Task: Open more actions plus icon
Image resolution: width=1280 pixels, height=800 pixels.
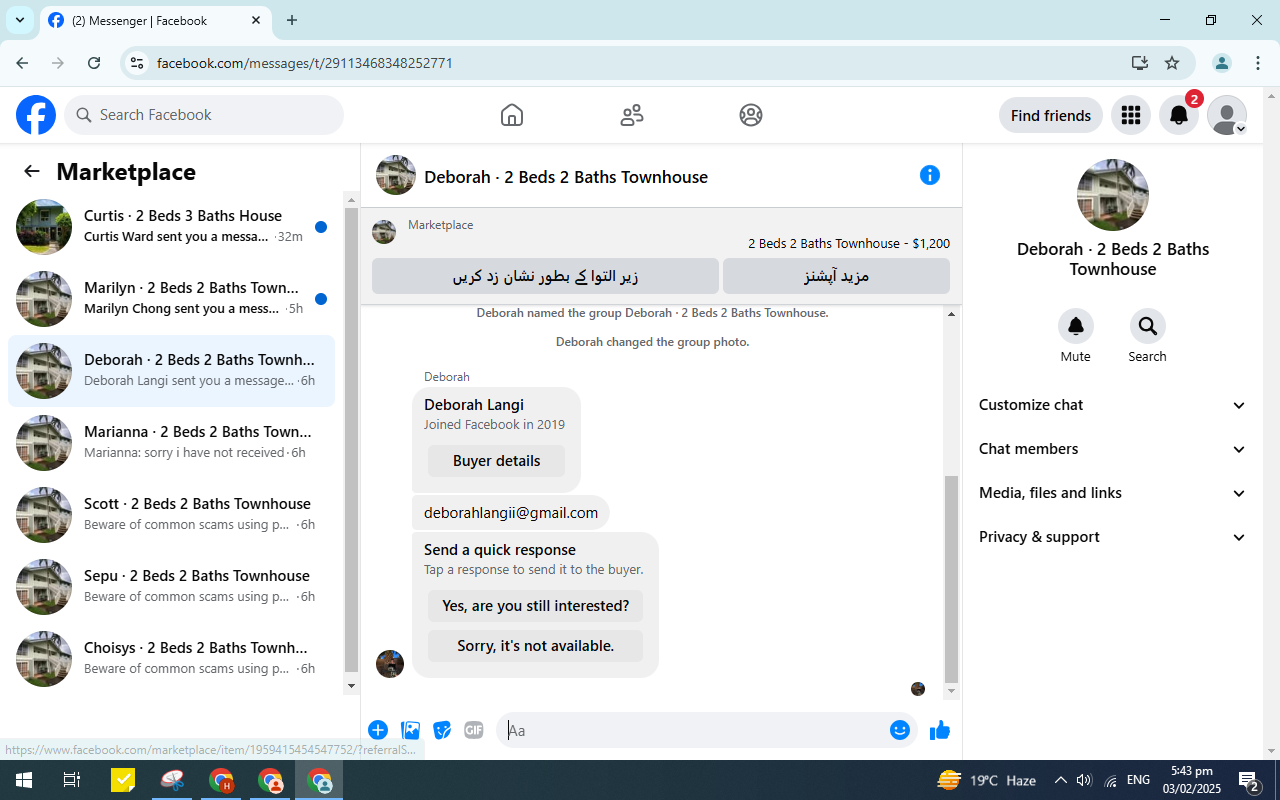Action: tap(378, 730)
